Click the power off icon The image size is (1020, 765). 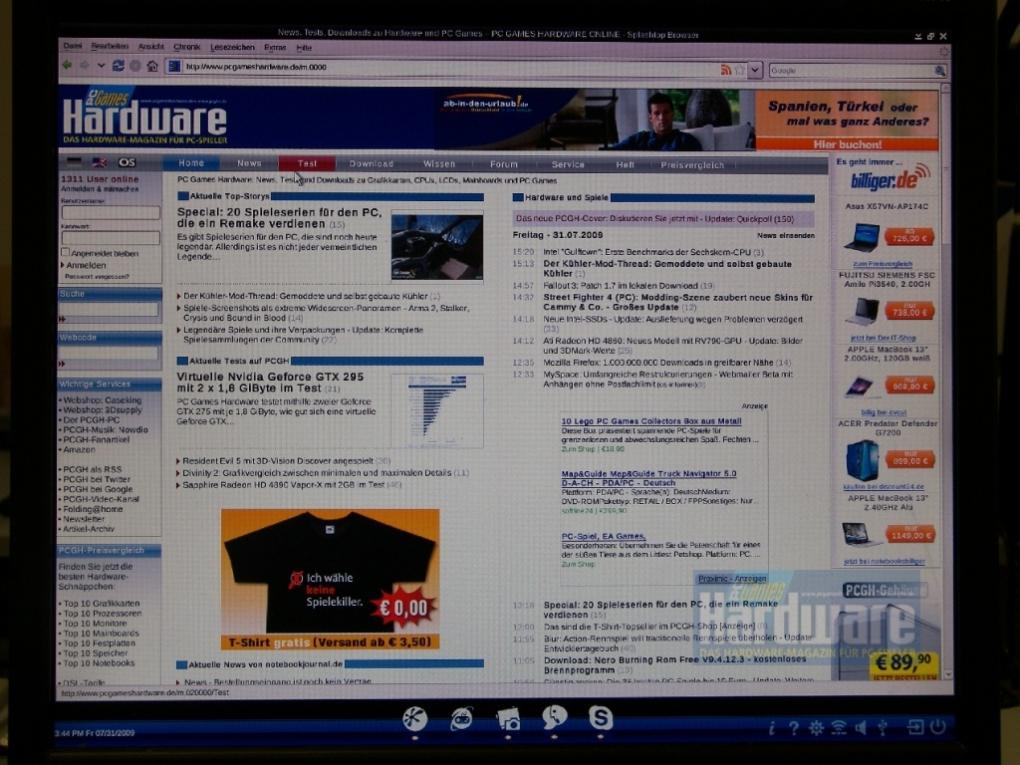click(x=937, y=727)
